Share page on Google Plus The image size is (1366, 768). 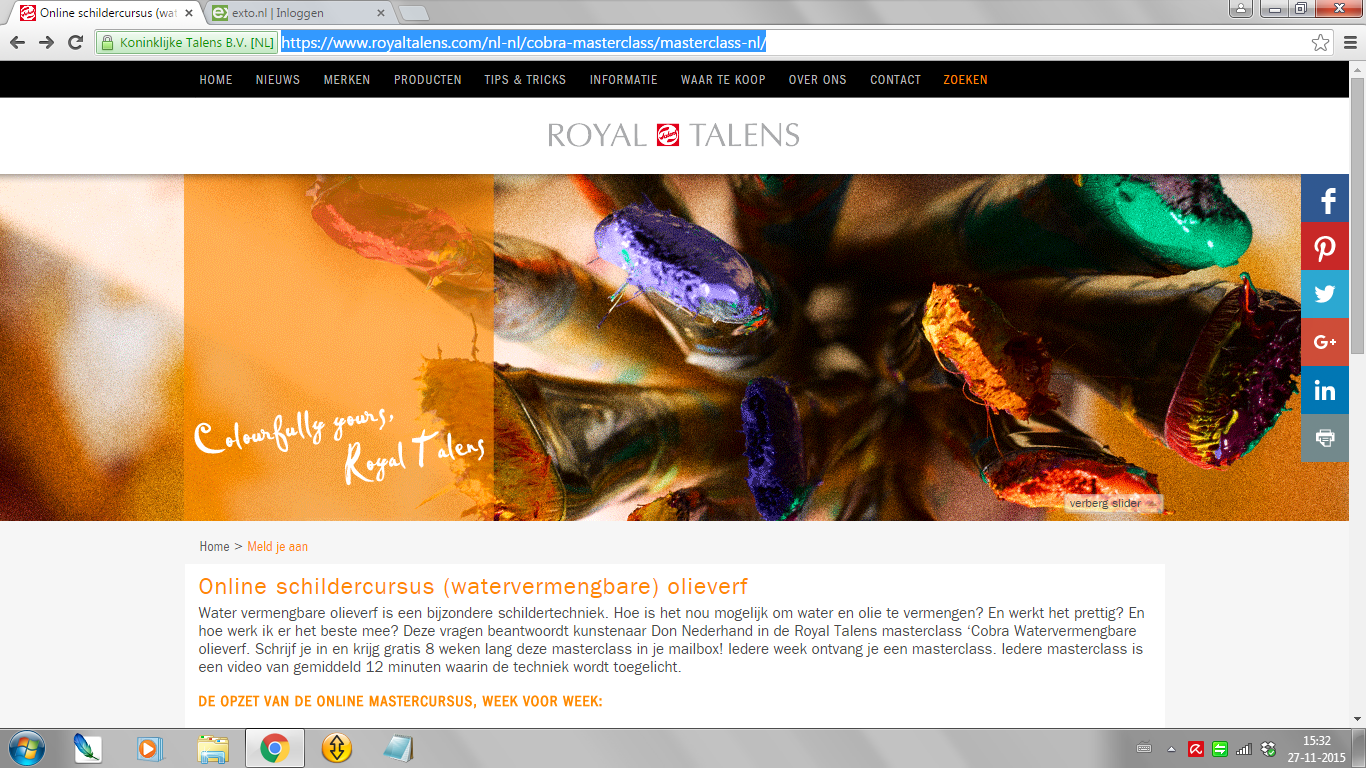pyautogui.click(x=1325, y=342)
